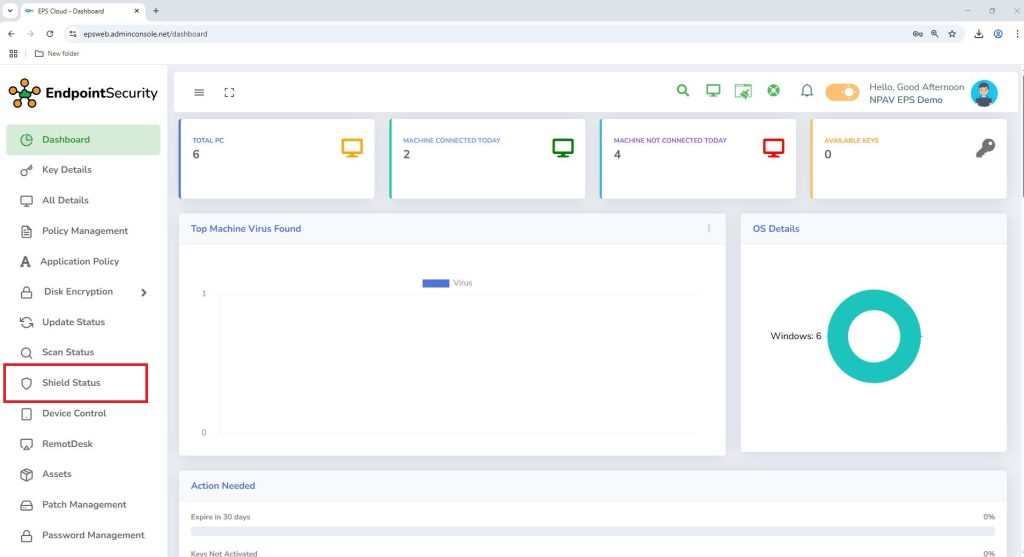Click the green circular X icon in header
The width and height of the screenshot is (1024, 557).
(773, 91)
